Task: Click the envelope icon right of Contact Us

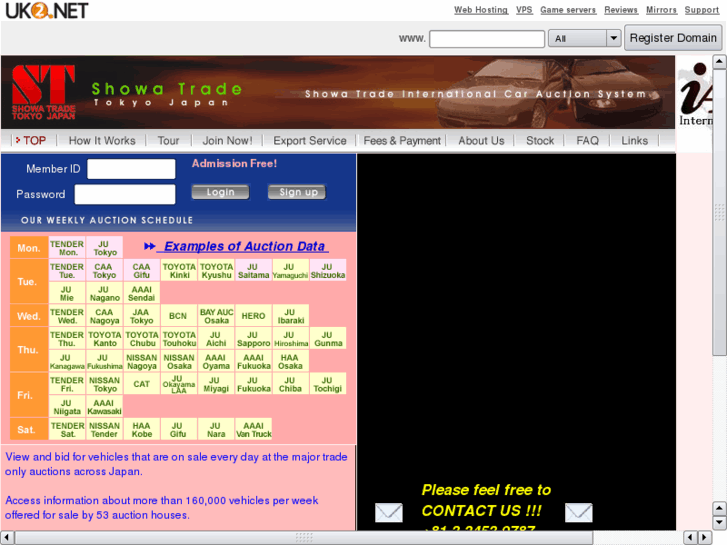Action: pos(579,512)
